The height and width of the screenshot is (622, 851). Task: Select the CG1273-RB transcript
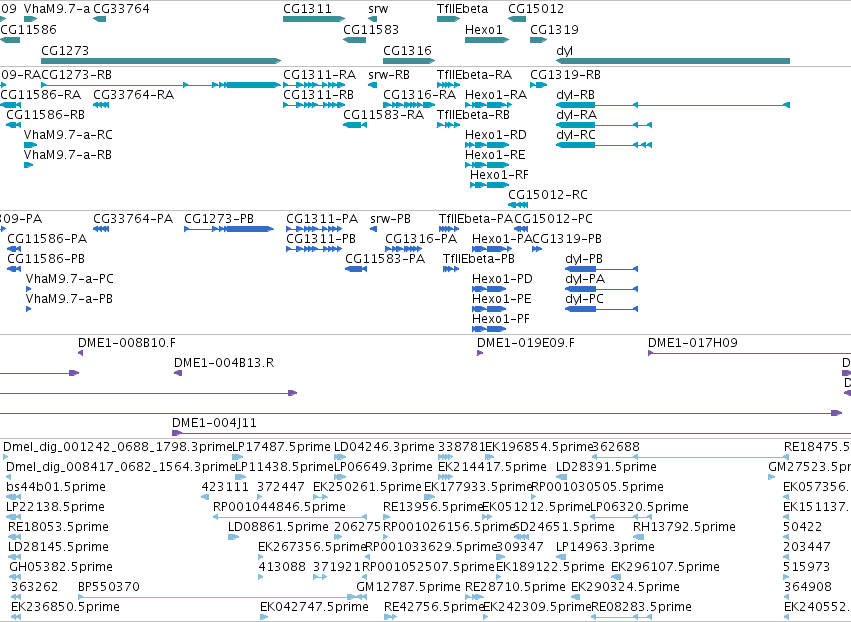(161, 85)
